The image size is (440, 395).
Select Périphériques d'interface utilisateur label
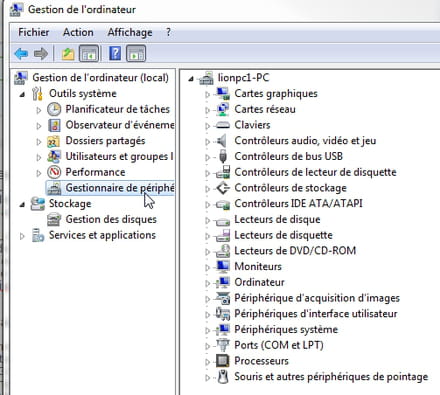click(x=316, y=314)
